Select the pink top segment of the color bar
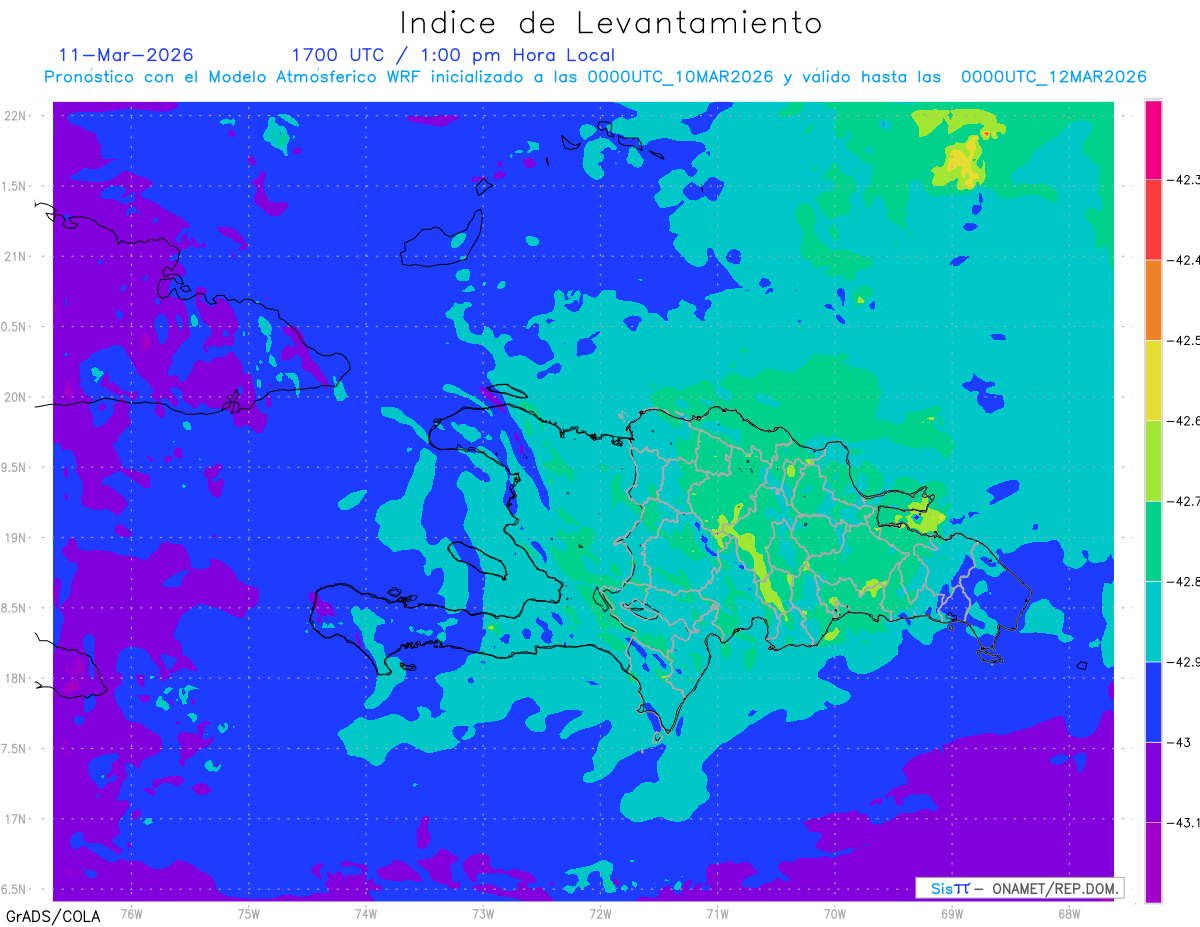The width and height of the screenshot is (1200, 927). coord(1153,140)
